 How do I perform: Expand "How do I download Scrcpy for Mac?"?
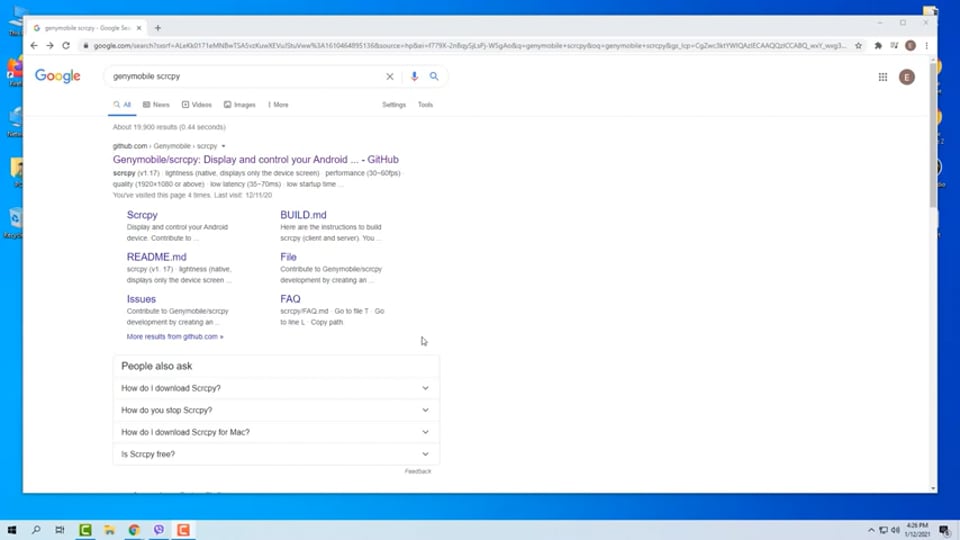(276, 432)
